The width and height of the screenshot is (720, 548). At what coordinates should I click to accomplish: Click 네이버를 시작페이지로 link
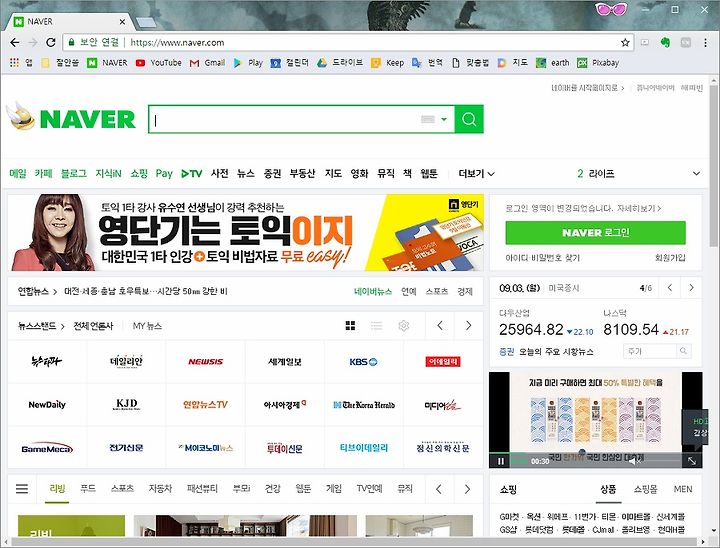587,88
